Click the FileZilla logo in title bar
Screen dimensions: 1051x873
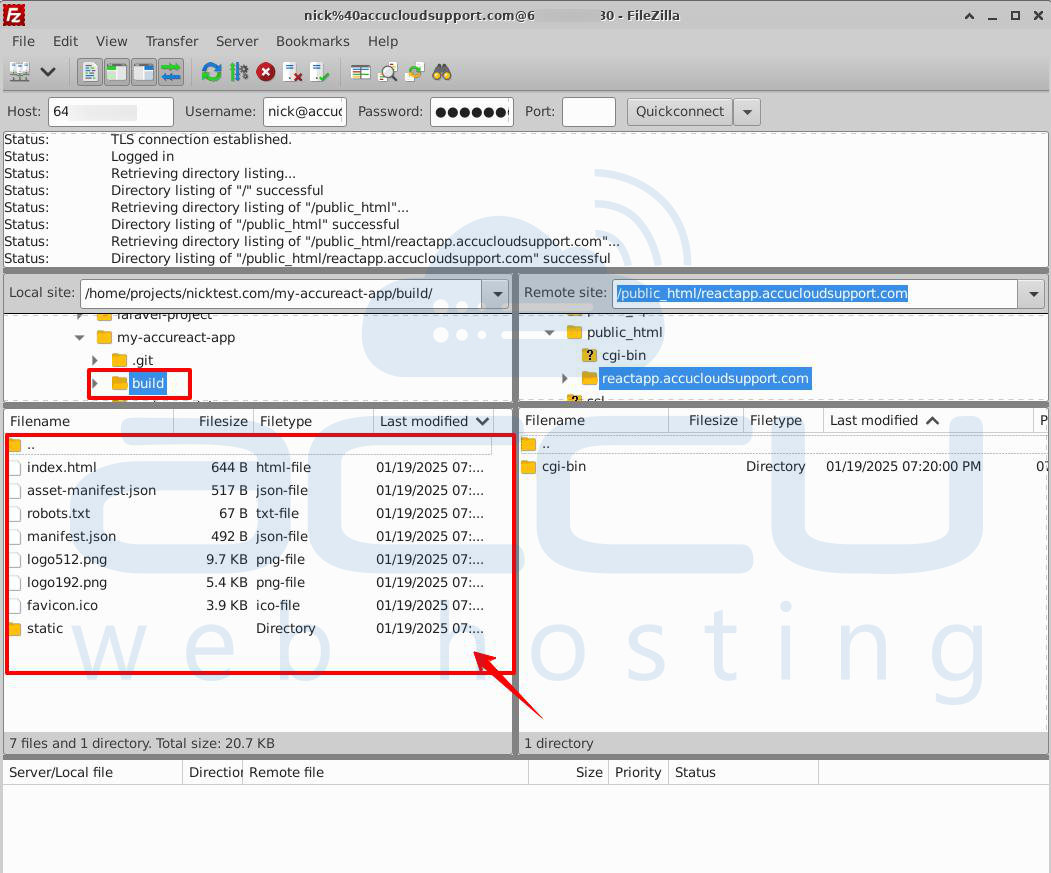tap(13, 15)
